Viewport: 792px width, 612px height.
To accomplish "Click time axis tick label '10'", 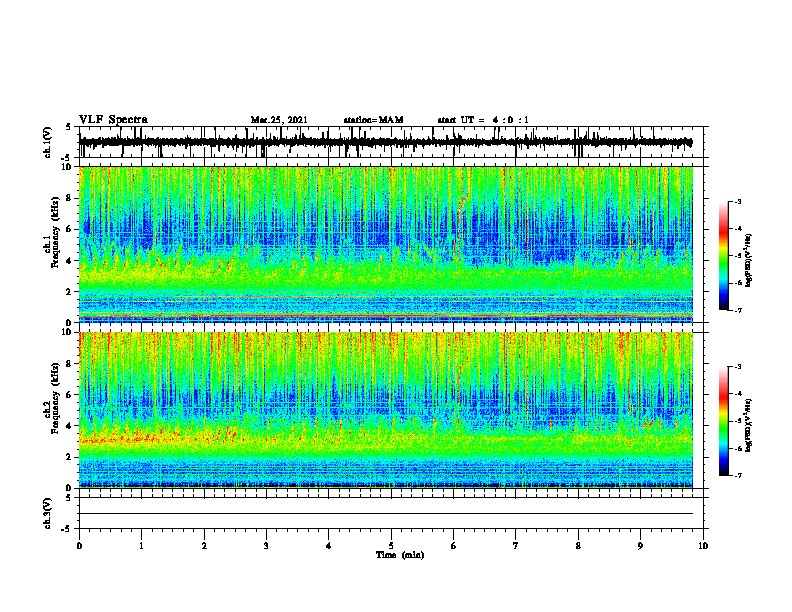I will (703, 546).
